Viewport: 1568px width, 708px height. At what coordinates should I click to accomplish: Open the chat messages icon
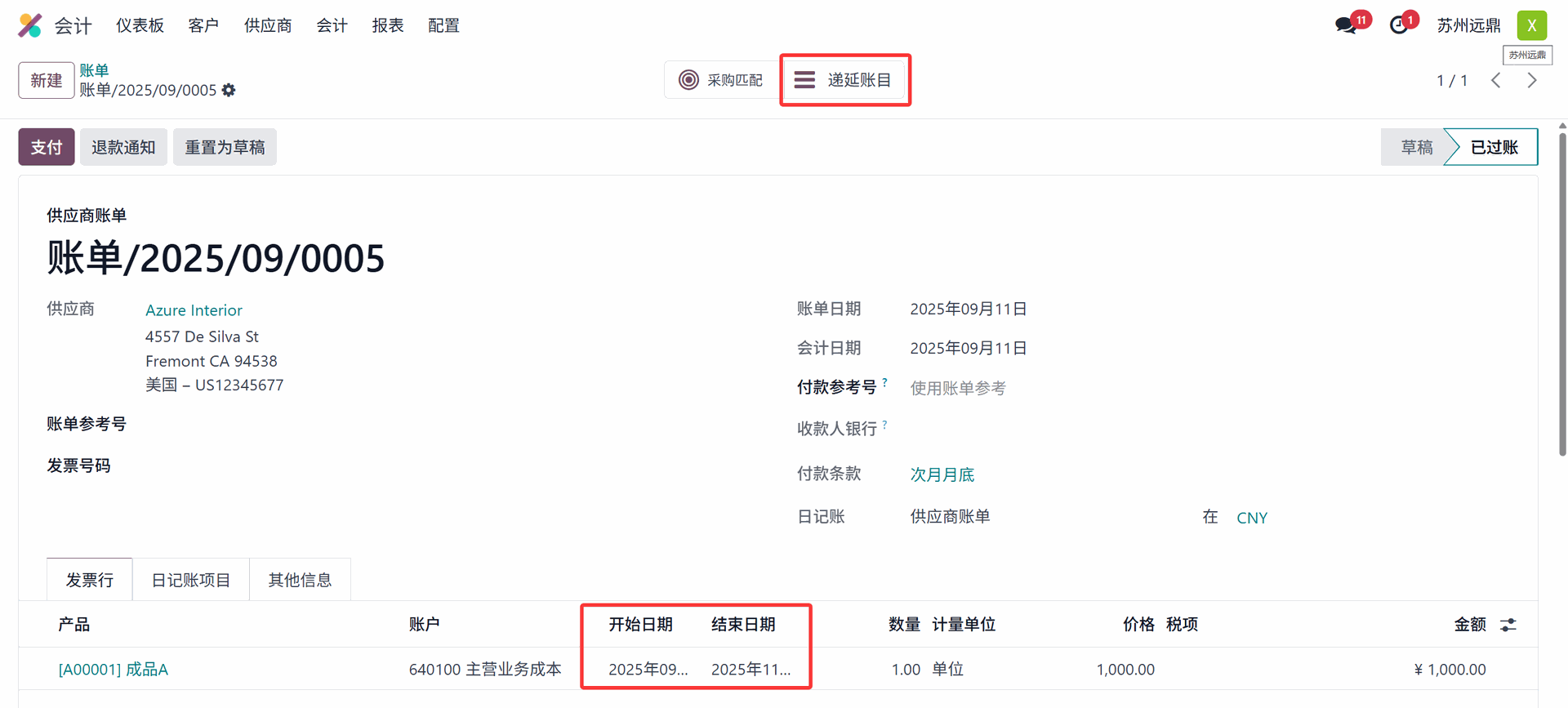tap(1345, 25)
